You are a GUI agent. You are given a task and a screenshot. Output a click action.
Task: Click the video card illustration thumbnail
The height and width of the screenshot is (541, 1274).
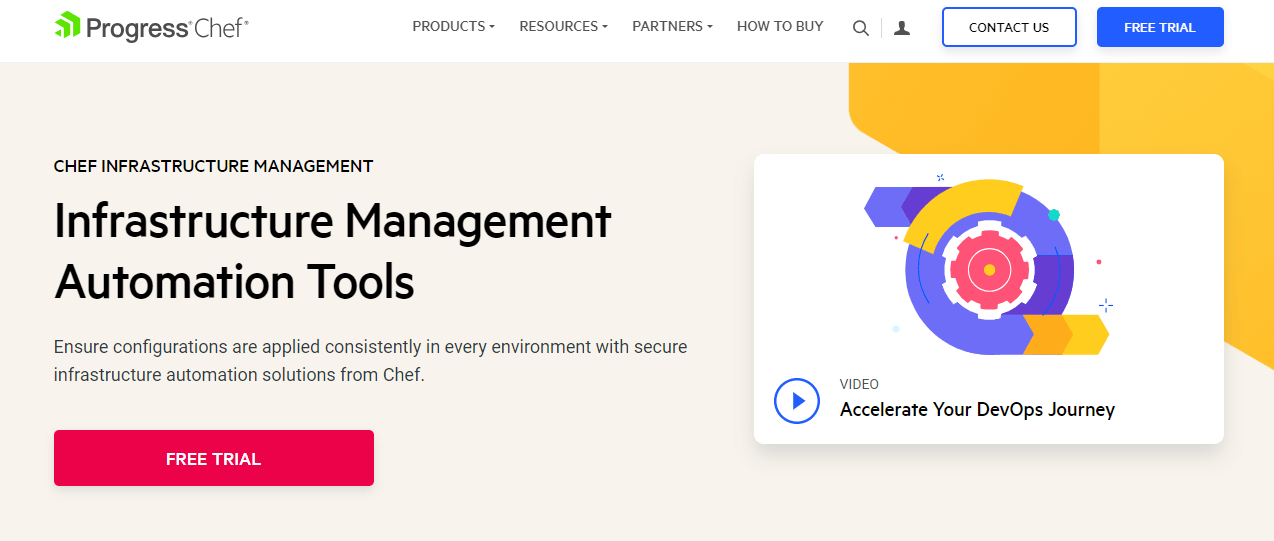[988, 265]
